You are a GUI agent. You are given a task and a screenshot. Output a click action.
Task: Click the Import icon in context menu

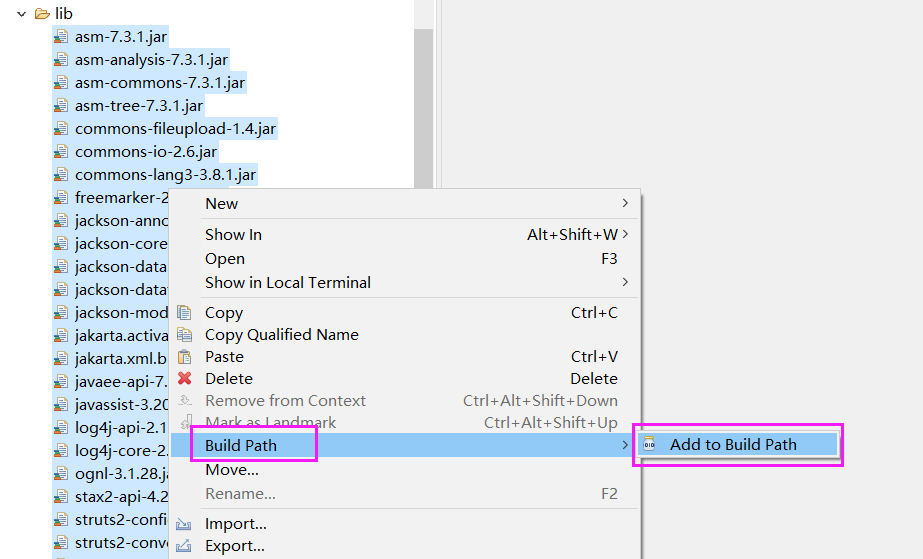[x=184, y=524]
